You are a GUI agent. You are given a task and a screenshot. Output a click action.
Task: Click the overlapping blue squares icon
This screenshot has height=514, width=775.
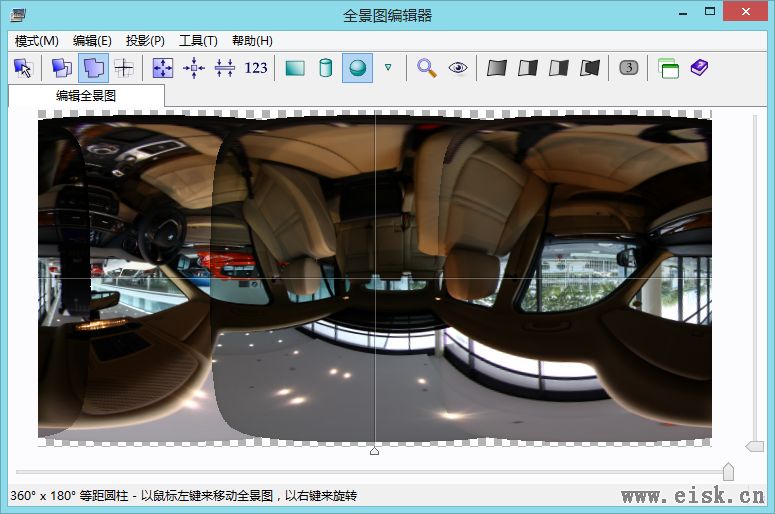tap(62, 68)
